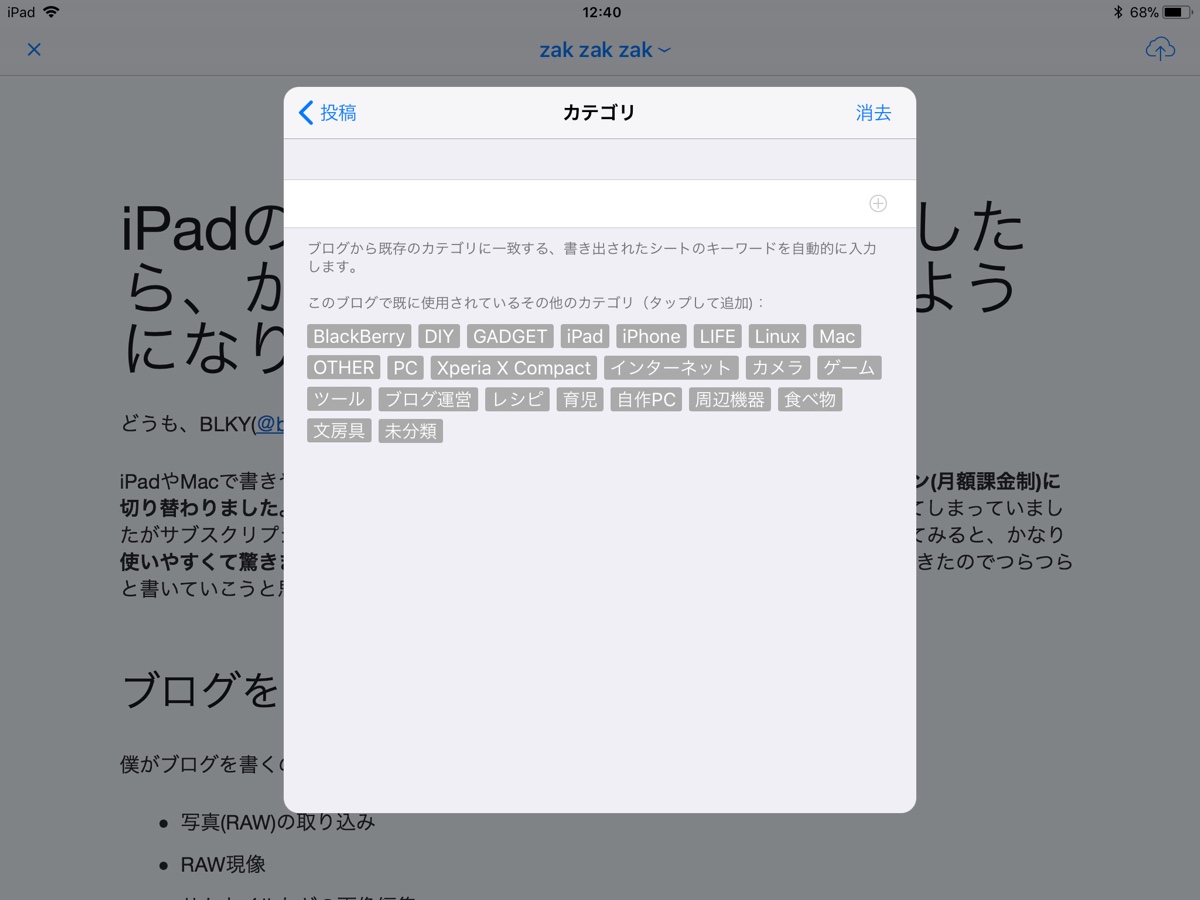Add the 食べ物 category tag
The image size is (1200, 900).
click(810, 399)
